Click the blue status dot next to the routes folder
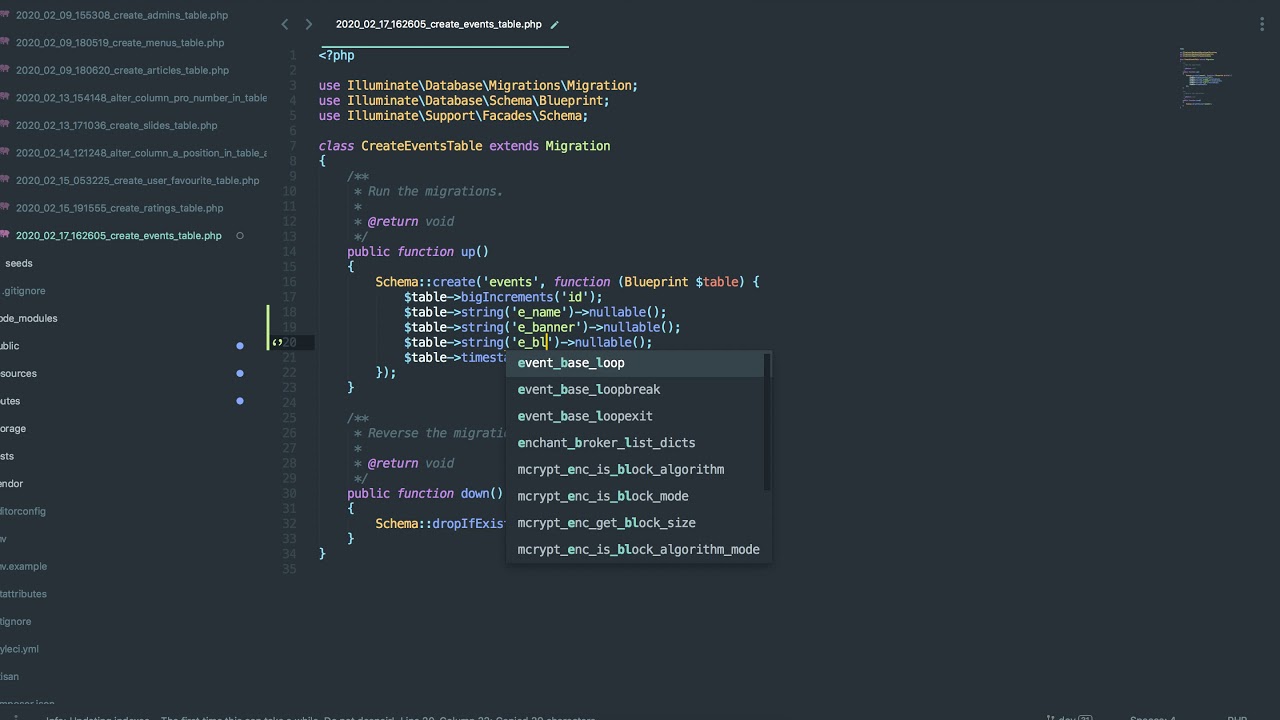The height and width of the screenshot is (720, 1280). click(x=240, y=401)
